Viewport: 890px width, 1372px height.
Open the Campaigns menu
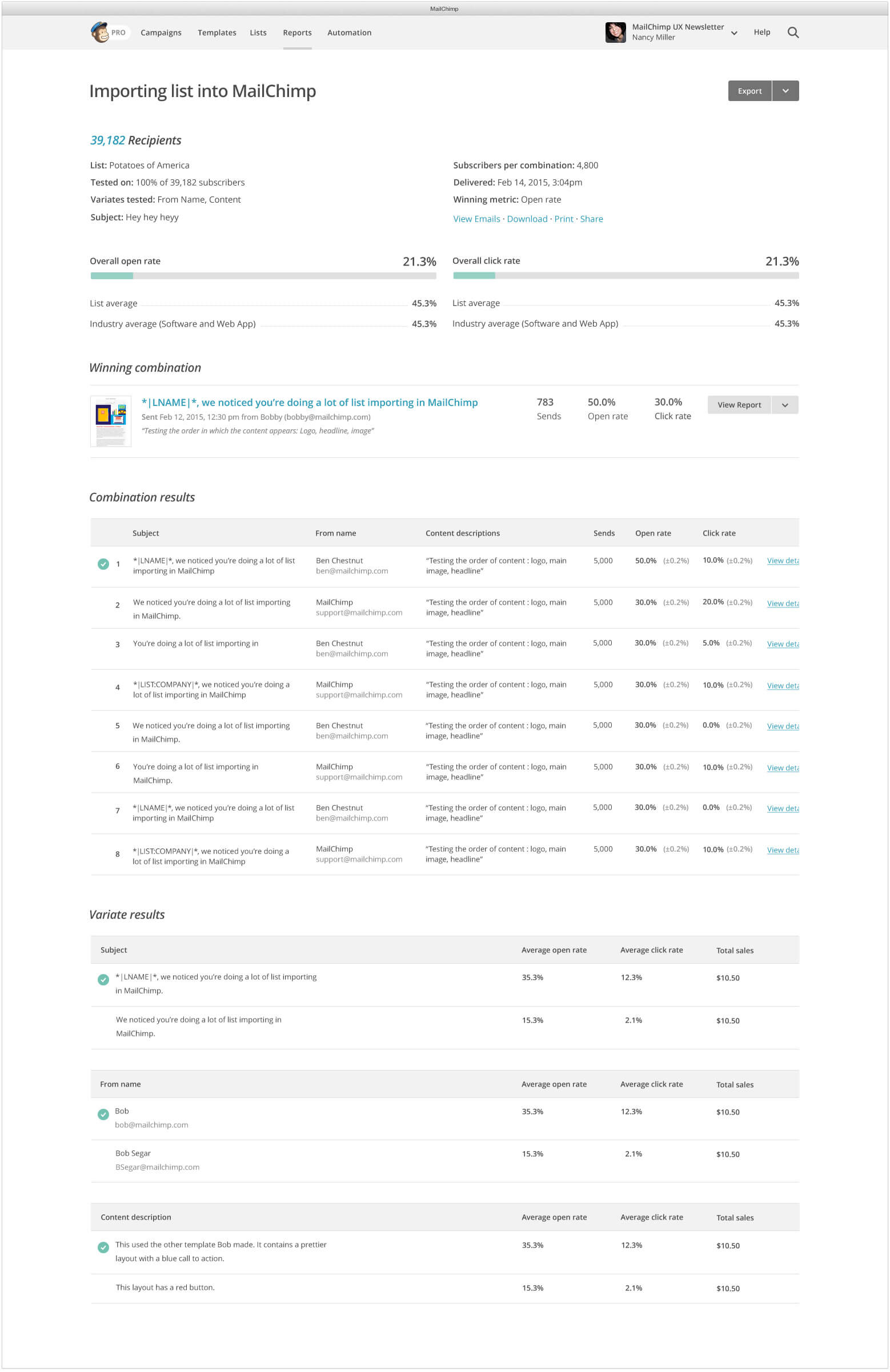(161, 33)
